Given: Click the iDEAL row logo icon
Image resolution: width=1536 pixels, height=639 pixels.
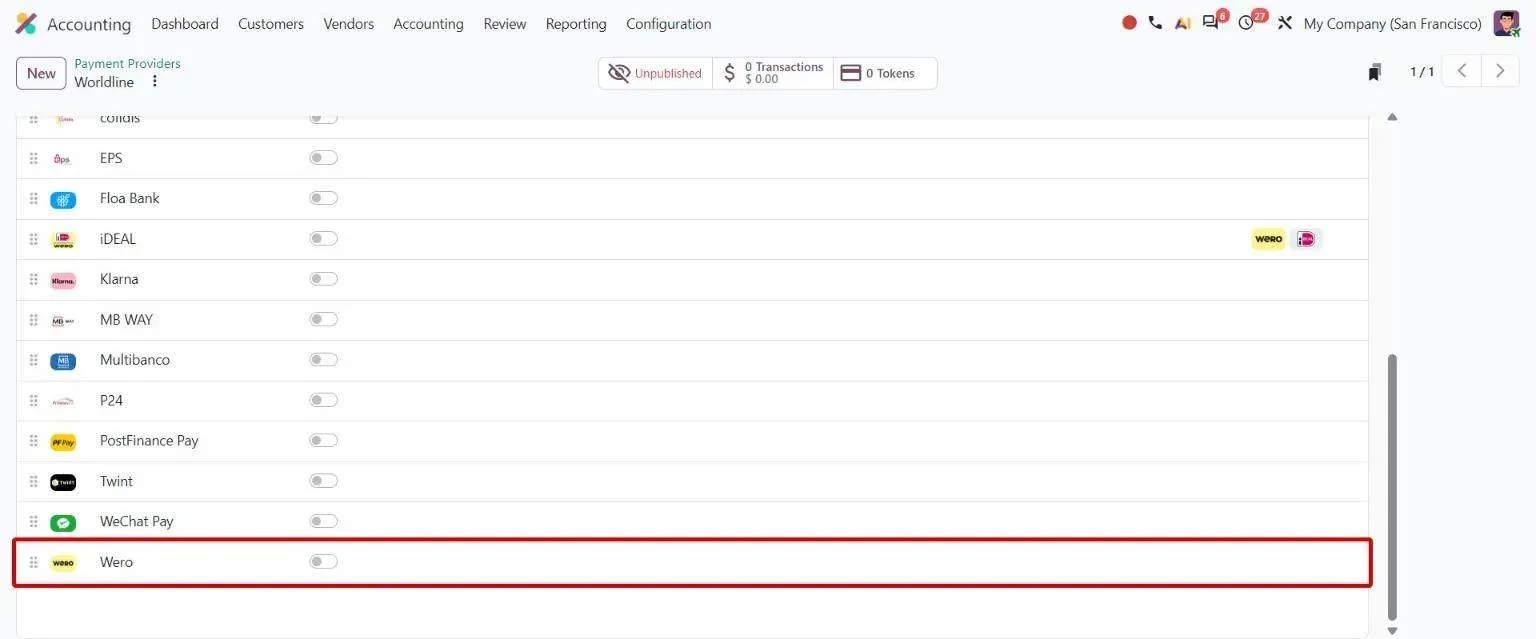Looking at the screenshot, I should pyautogui.click(x=63, y=240).
